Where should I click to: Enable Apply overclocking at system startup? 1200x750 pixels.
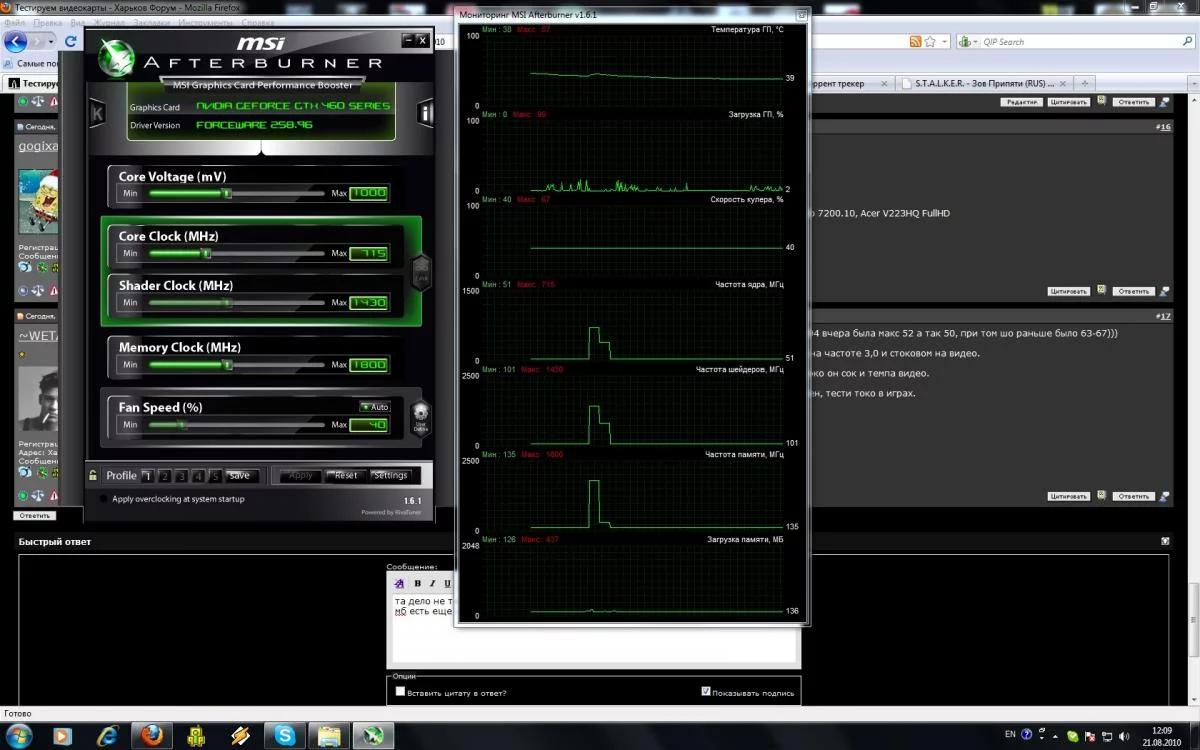[104, 499]
